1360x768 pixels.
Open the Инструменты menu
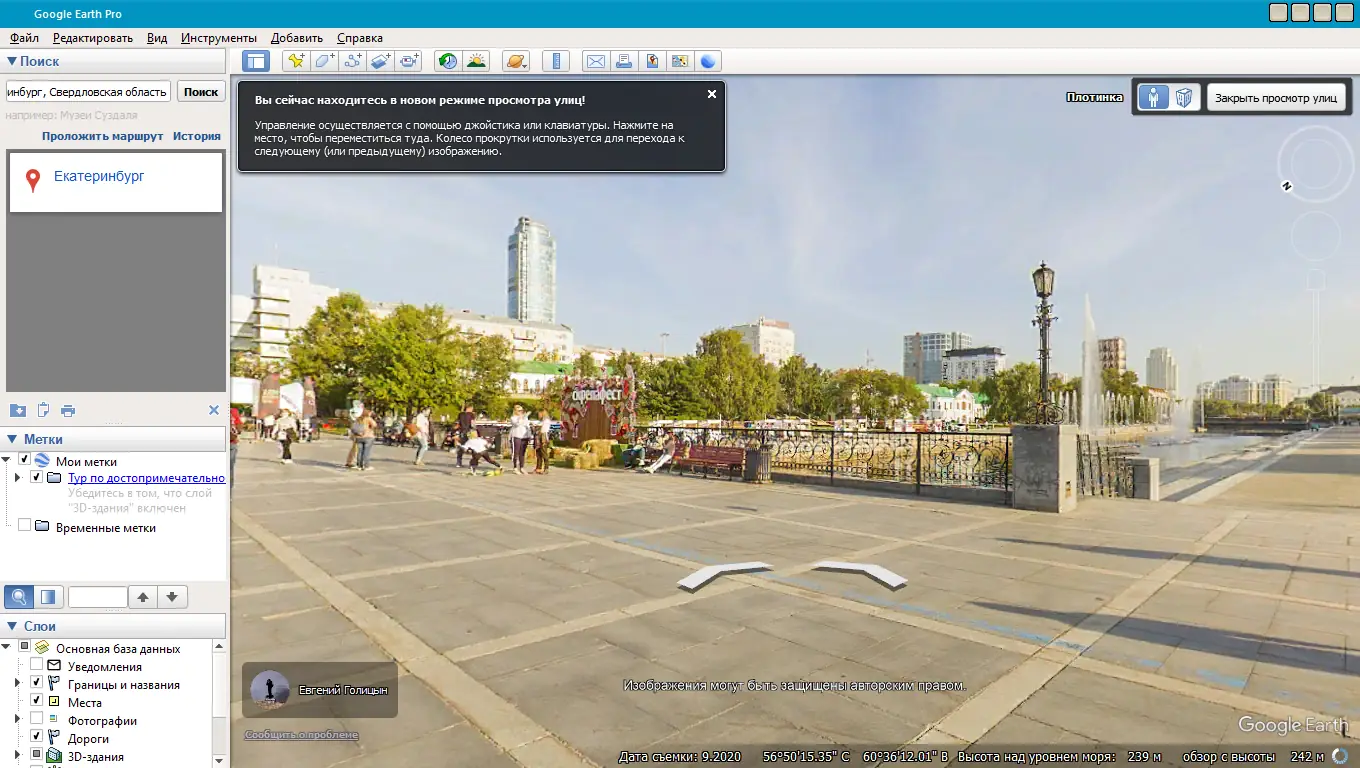point(219,38)
